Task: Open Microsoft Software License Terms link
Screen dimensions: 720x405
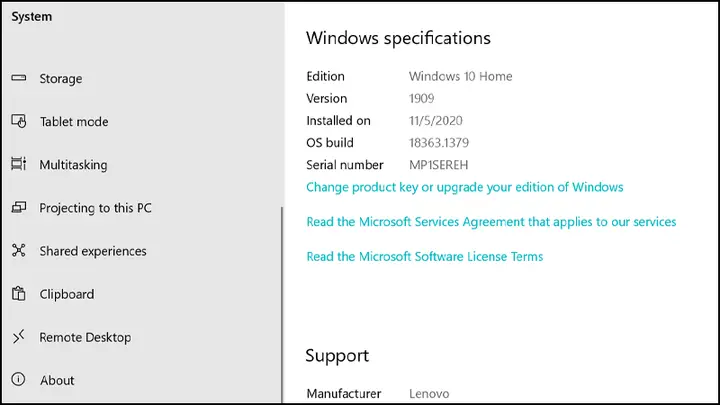Action: 425,257
